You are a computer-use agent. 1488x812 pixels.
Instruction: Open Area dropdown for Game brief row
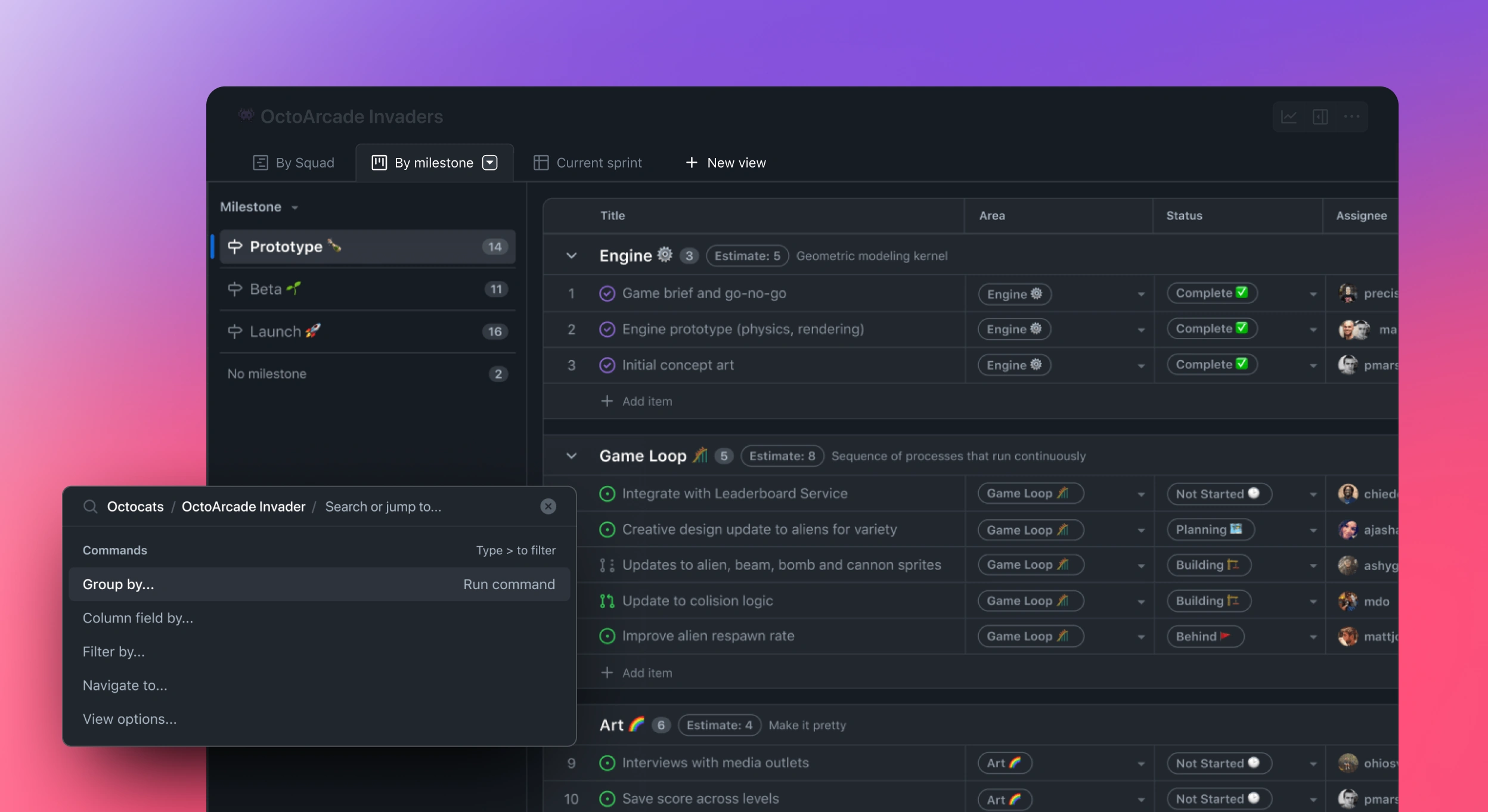(1140, 294)
